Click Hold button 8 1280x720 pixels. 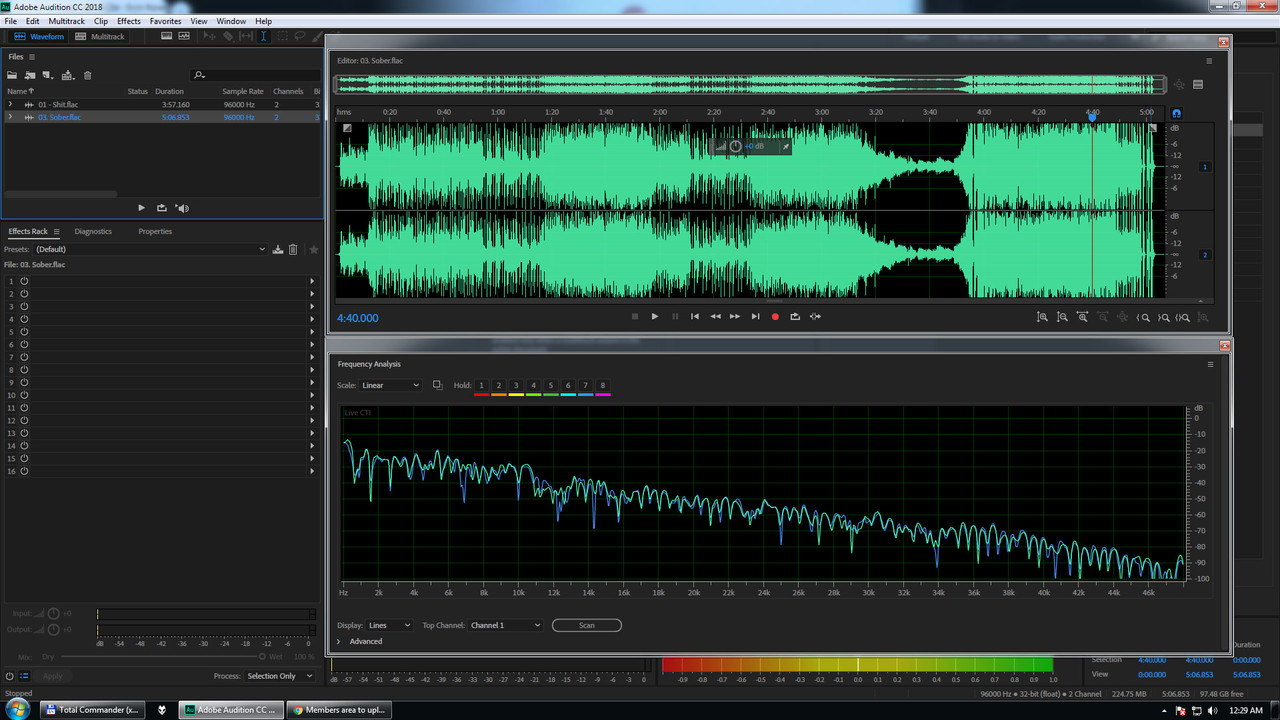pyautogui.click(x=602, y=385)
